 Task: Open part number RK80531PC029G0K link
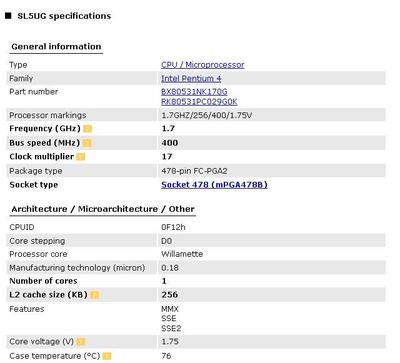(199, 101)
